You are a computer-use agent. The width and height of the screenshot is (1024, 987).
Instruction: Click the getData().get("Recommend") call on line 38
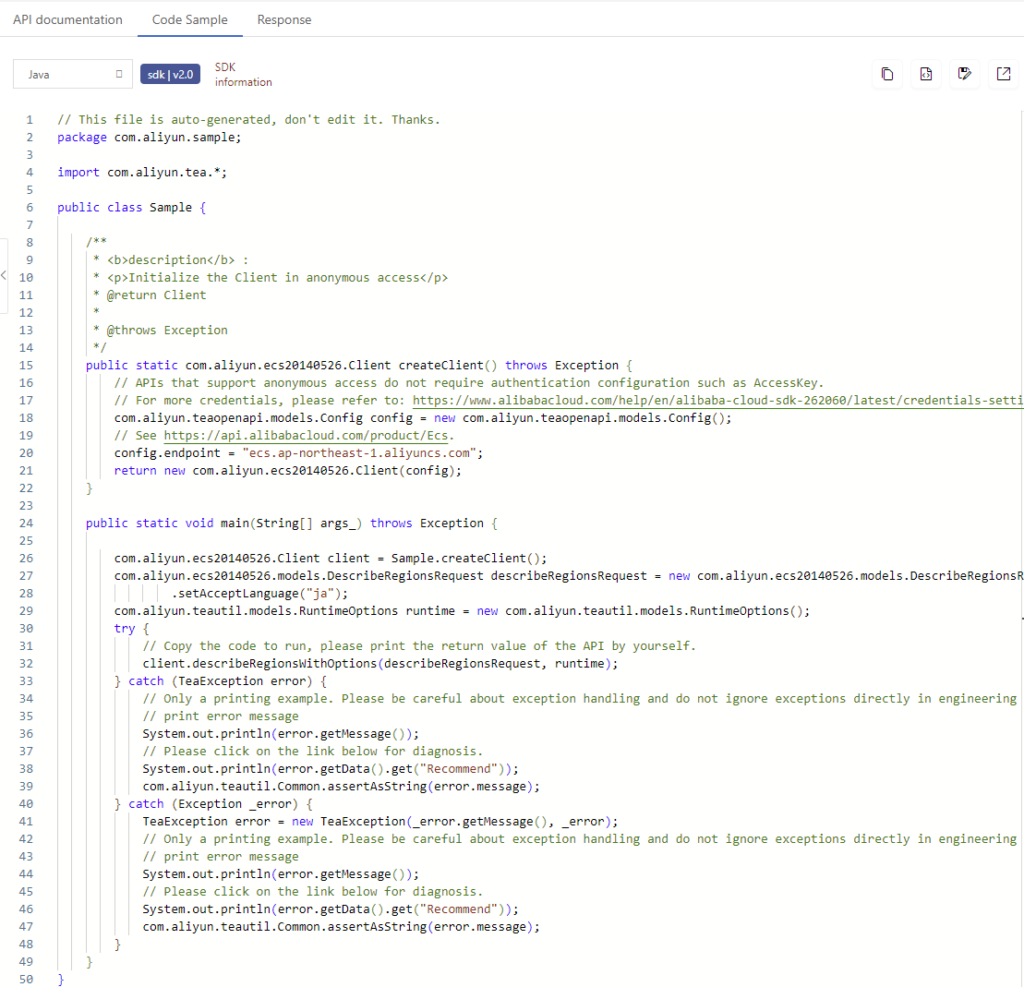pos(330,769)
